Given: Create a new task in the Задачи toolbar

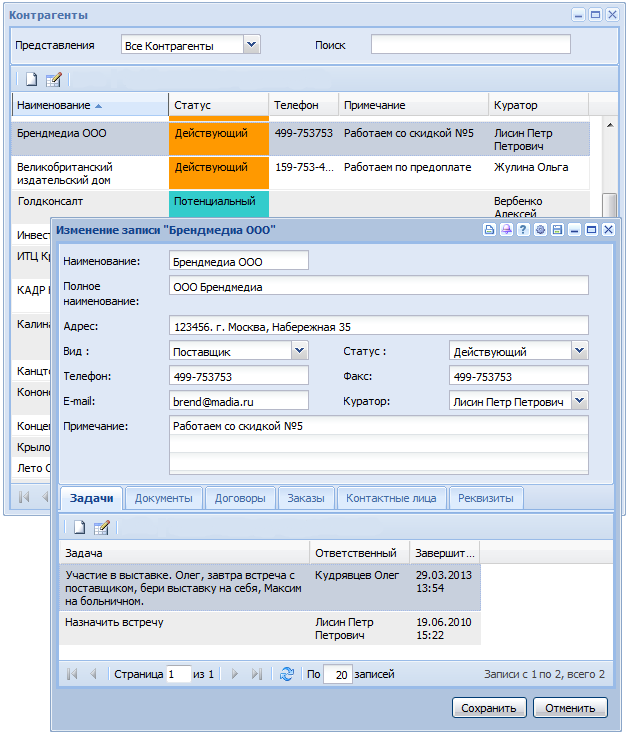Looking at the screenshot, I should point(79,527).
